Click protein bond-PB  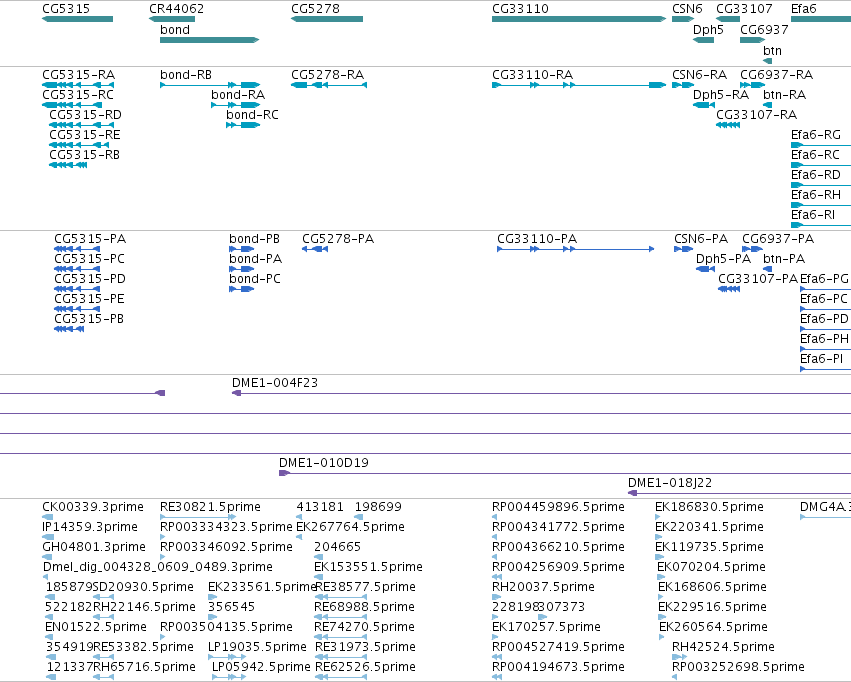[x=242, y=248]
